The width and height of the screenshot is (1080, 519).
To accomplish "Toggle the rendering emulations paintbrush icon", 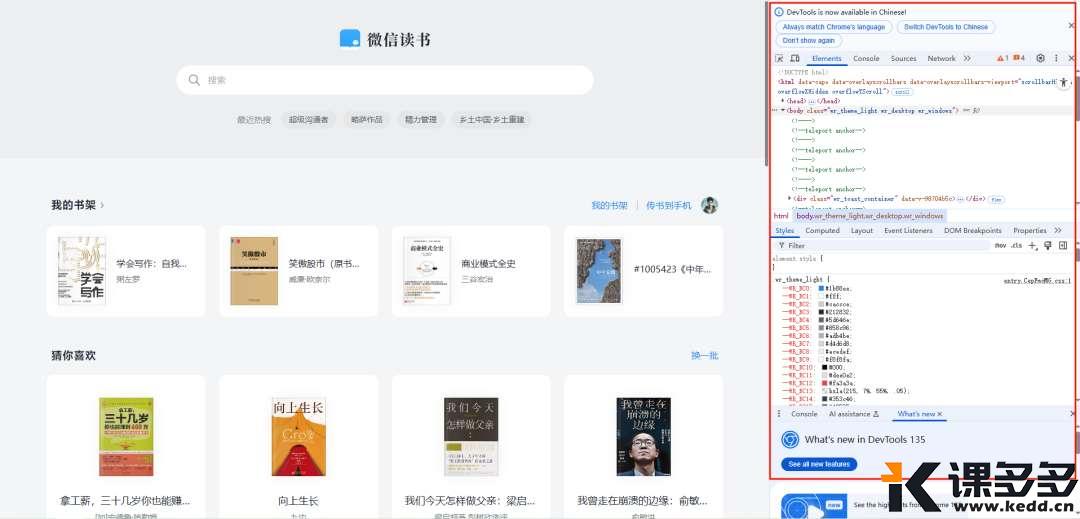I will [x=1048, y=246].
